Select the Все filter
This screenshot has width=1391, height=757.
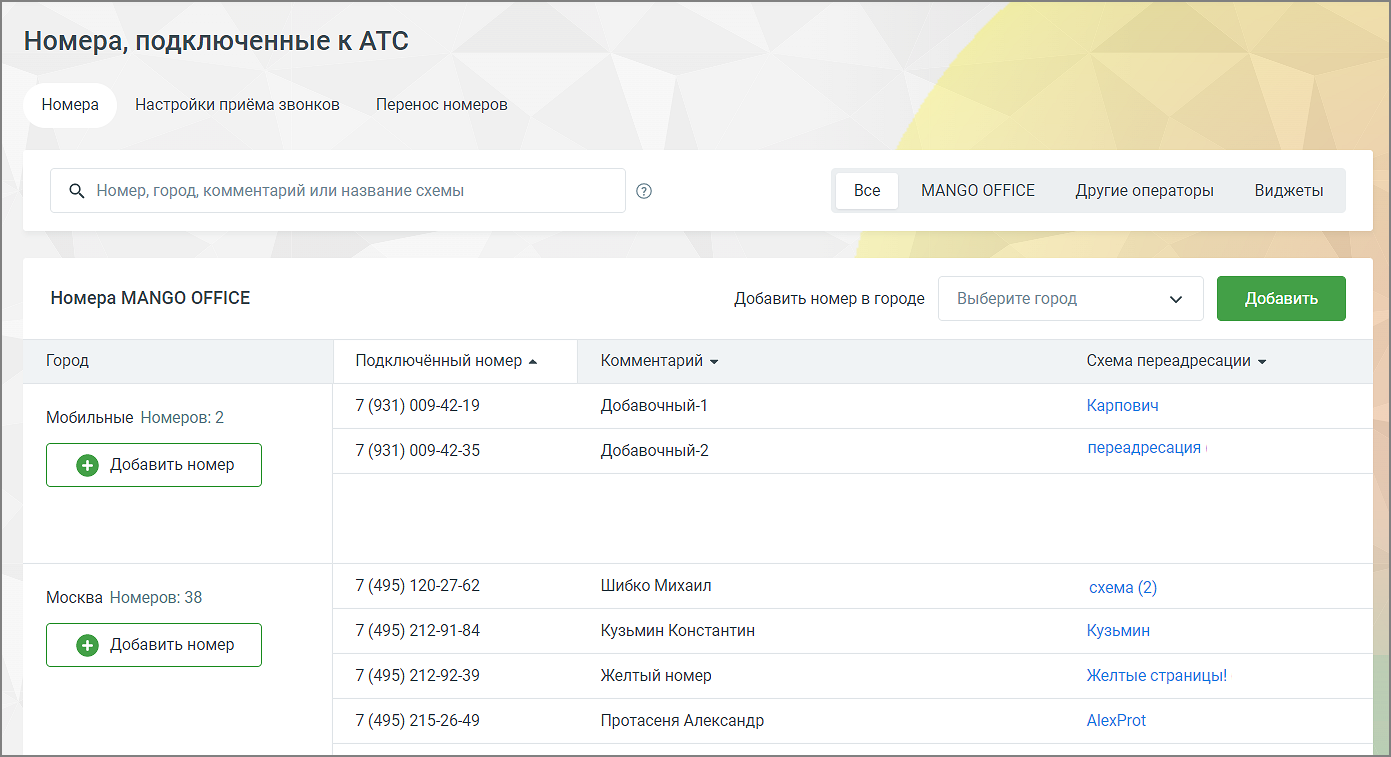pyautogui.click(x=867, y=191)
